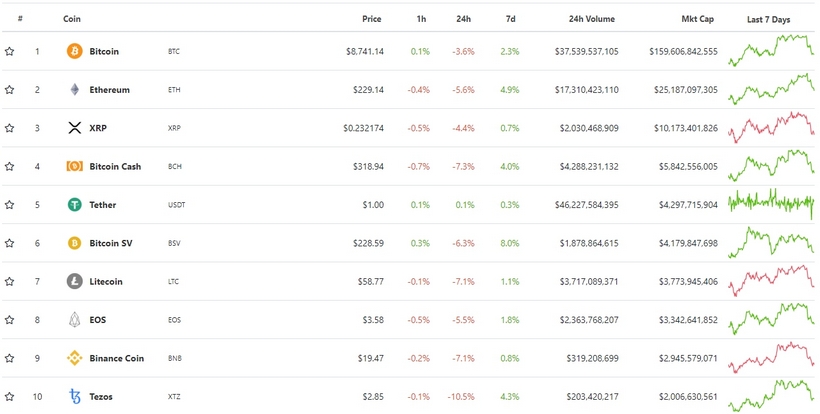The image size is (820, 414).
Task: Open Litecoin's red 7-day sparkline
Action: click(771, 281)
